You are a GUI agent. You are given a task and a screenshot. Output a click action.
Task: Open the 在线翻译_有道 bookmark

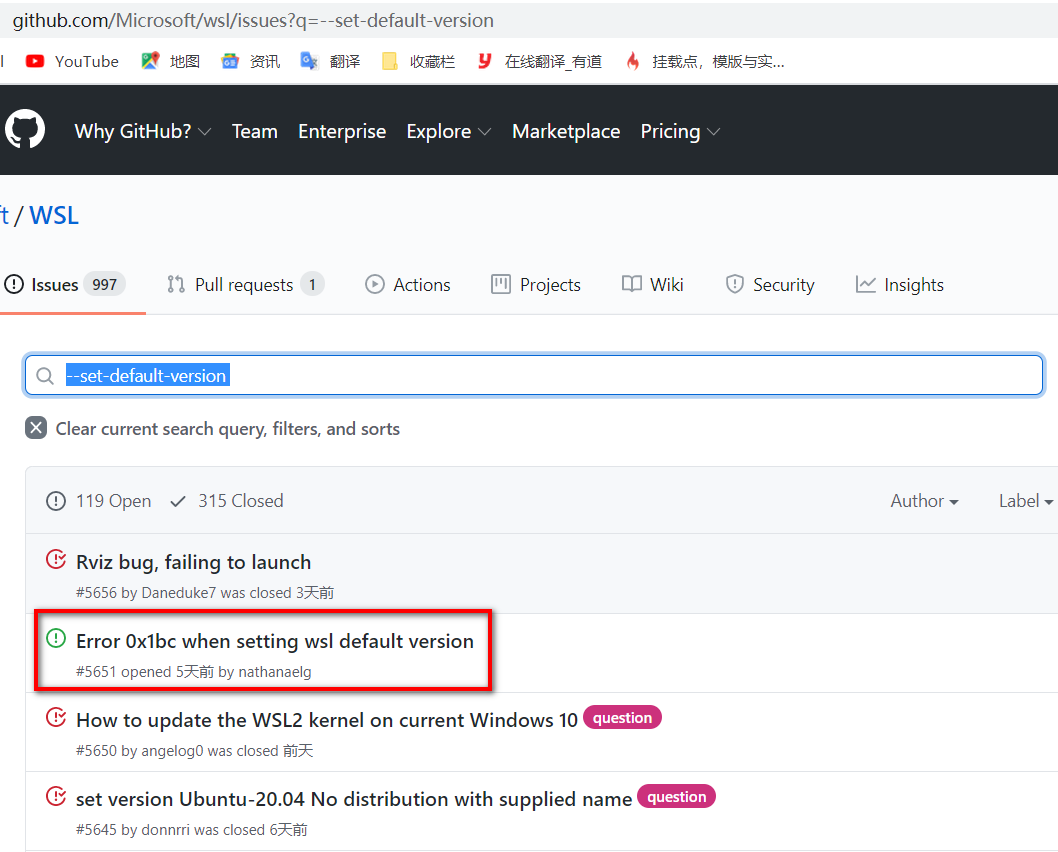(x=539, y=61)
